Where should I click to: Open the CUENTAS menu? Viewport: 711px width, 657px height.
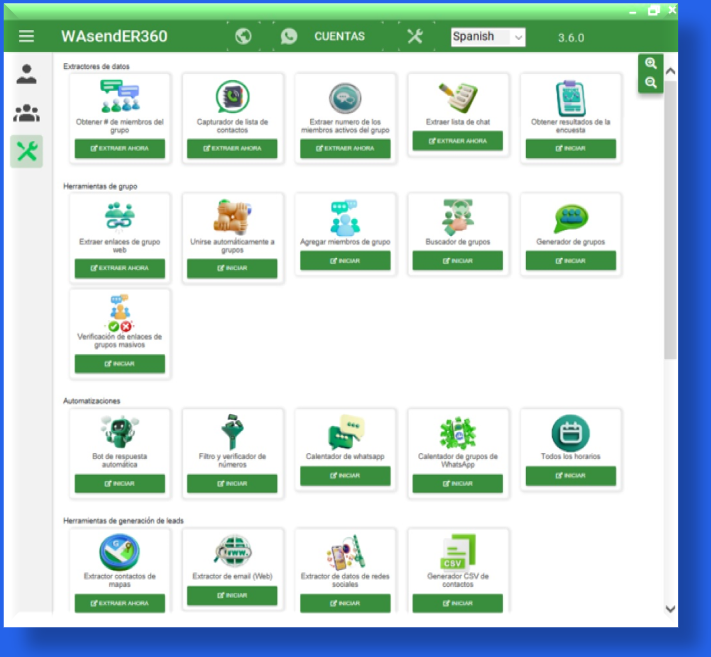[x=339, y=37]
